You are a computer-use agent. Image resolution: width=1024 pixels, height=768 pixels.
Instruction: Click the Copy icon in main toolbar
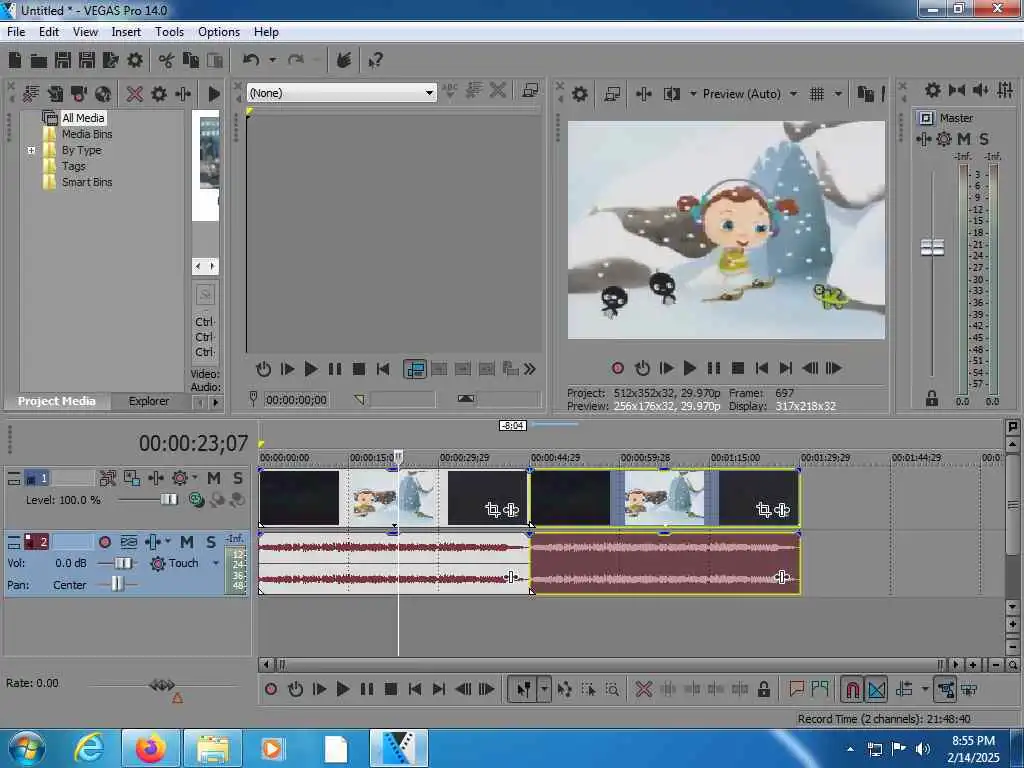click(x=191, y=61)
